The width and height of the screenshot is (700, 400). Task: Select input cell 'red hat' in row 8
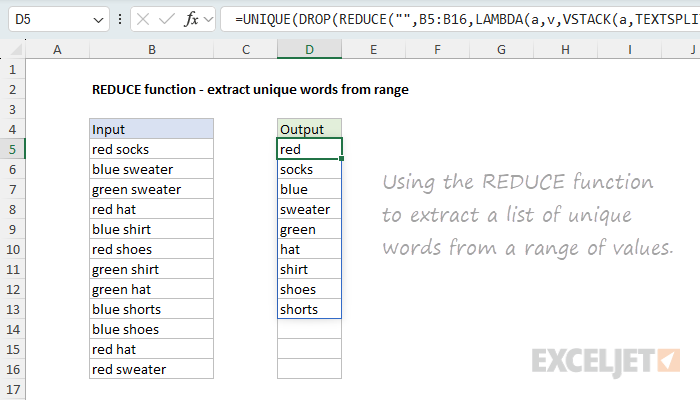click(152, 209)
